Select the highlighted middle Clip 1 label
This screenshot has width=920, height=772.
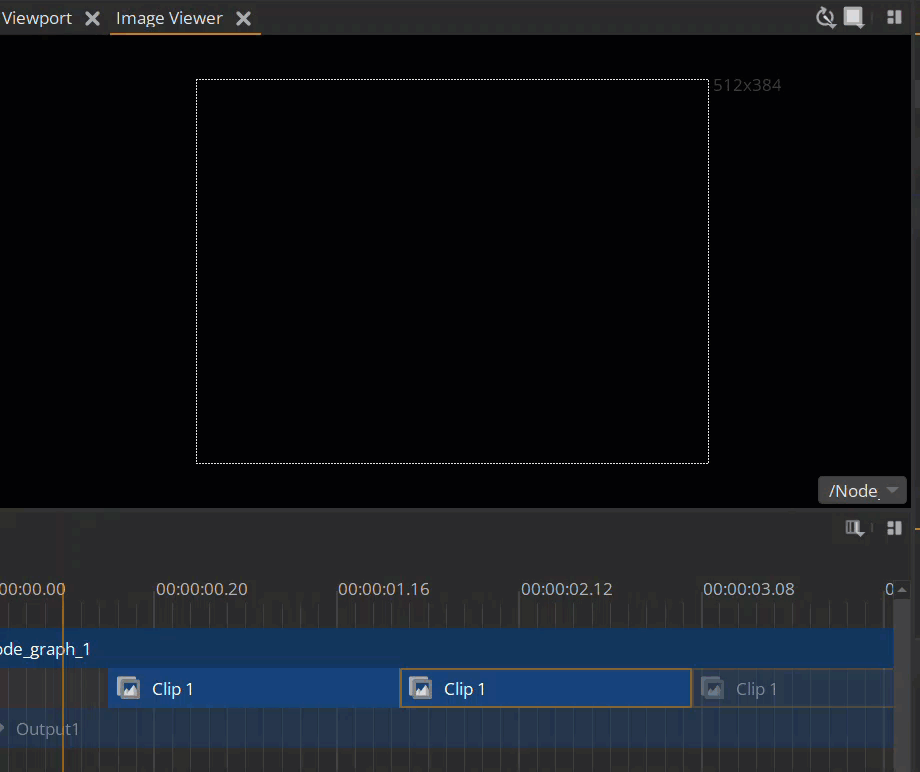point(465,689)
